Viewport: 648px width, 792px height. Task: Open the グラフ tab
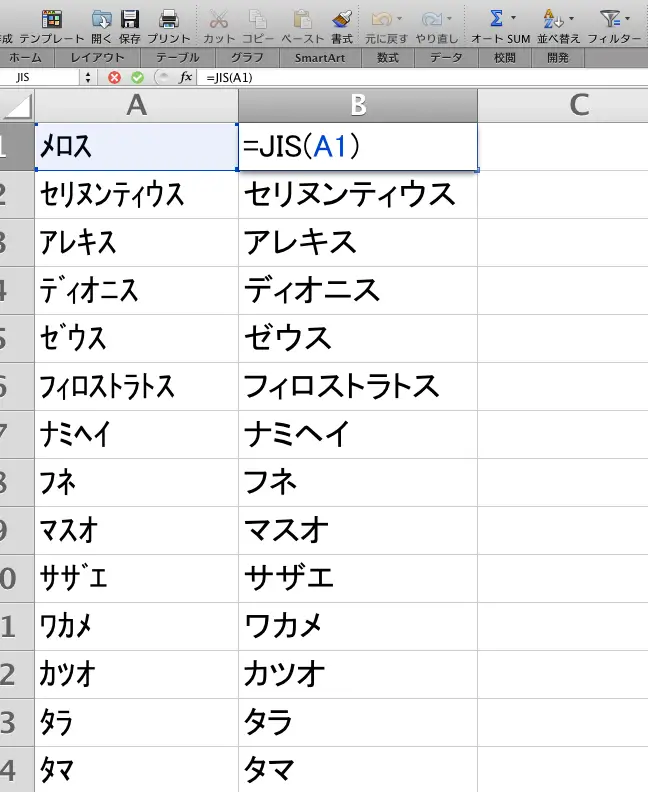pyautogui.click(x=247, y=58)
